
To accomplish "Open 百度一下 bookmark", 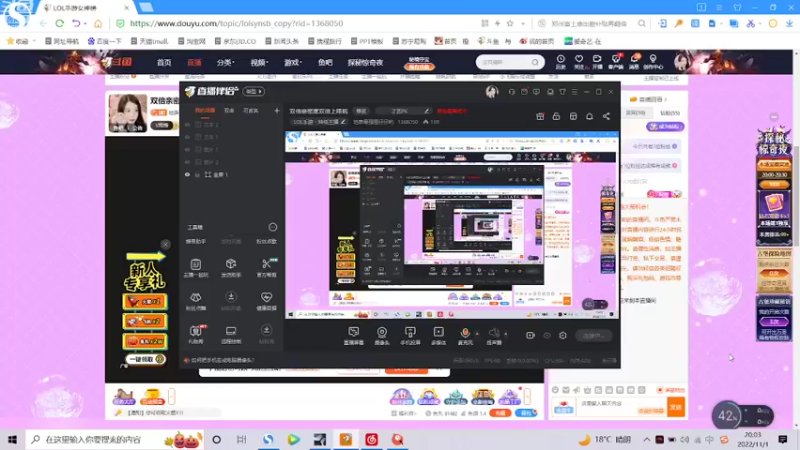I will (105, 41).
